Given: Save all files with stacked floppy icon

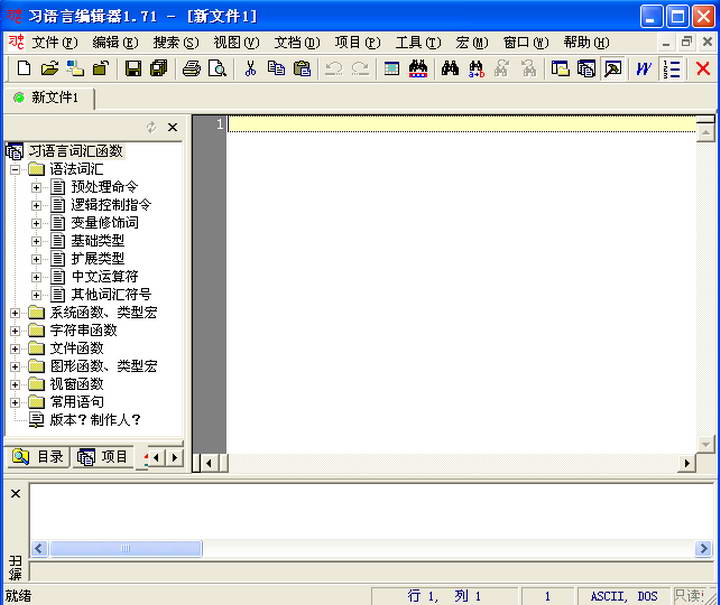Looking at the screenshot, I should tap(159, 69).
